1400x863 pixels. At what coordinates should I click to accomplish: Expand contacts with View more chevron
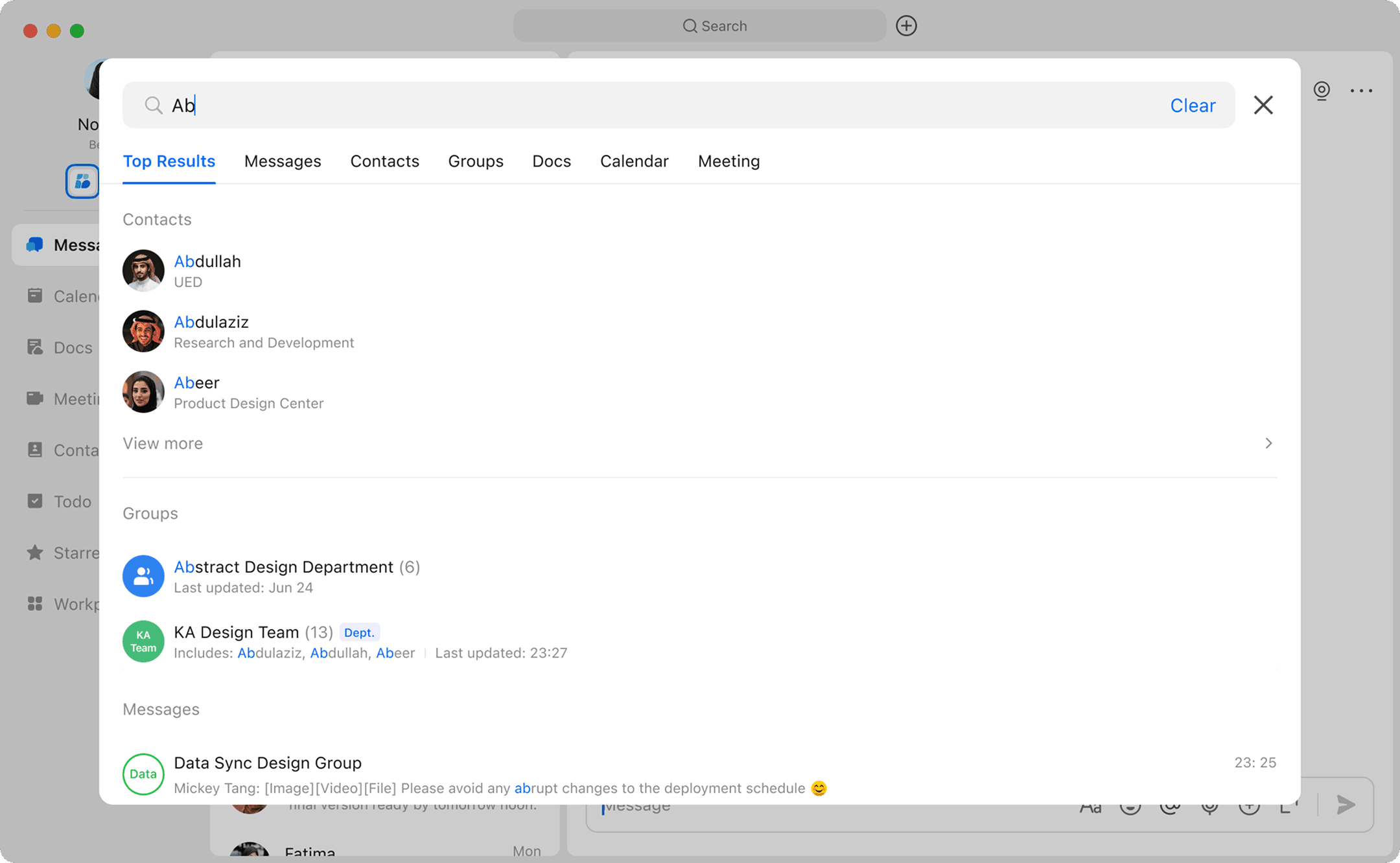pyautogui.click(x=1268, y=443)
